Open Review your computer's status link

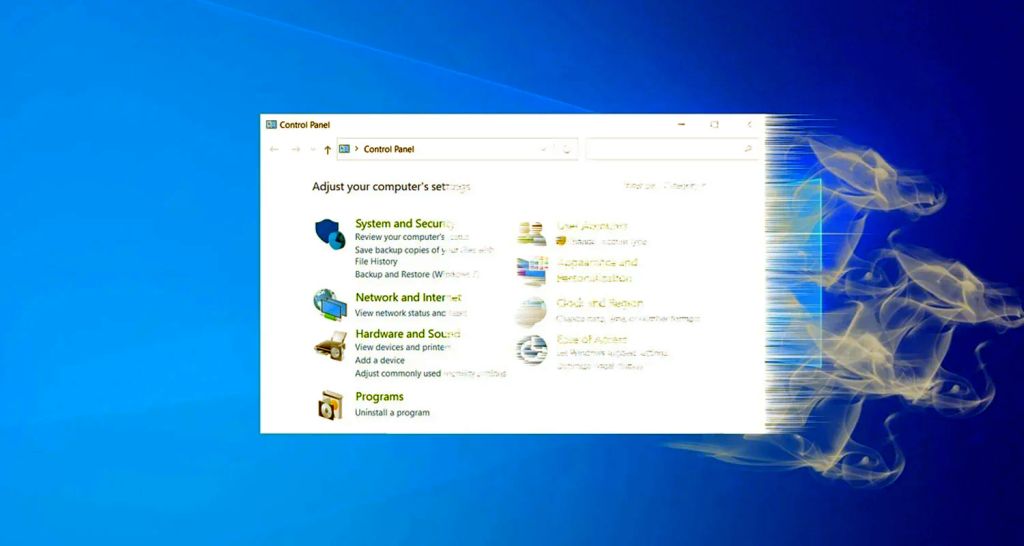pos(411,237)
